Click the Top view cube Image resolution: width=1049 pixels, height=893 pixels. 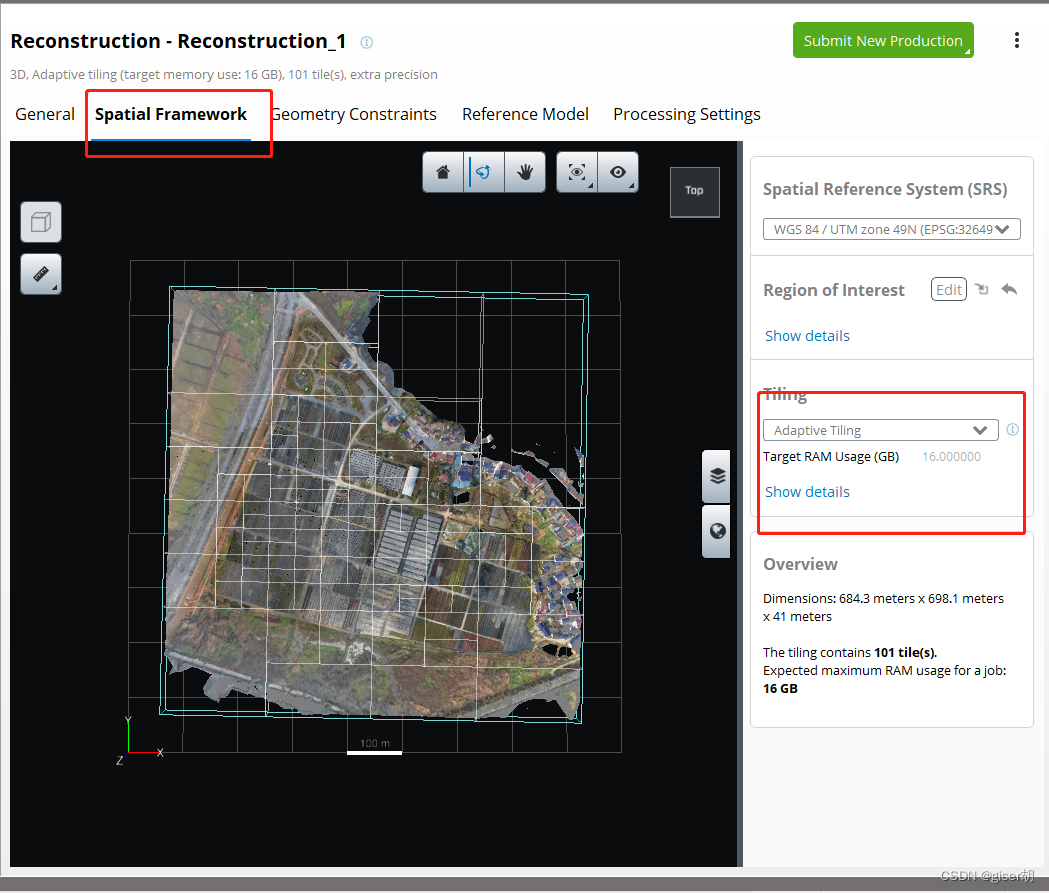(694, 191)
